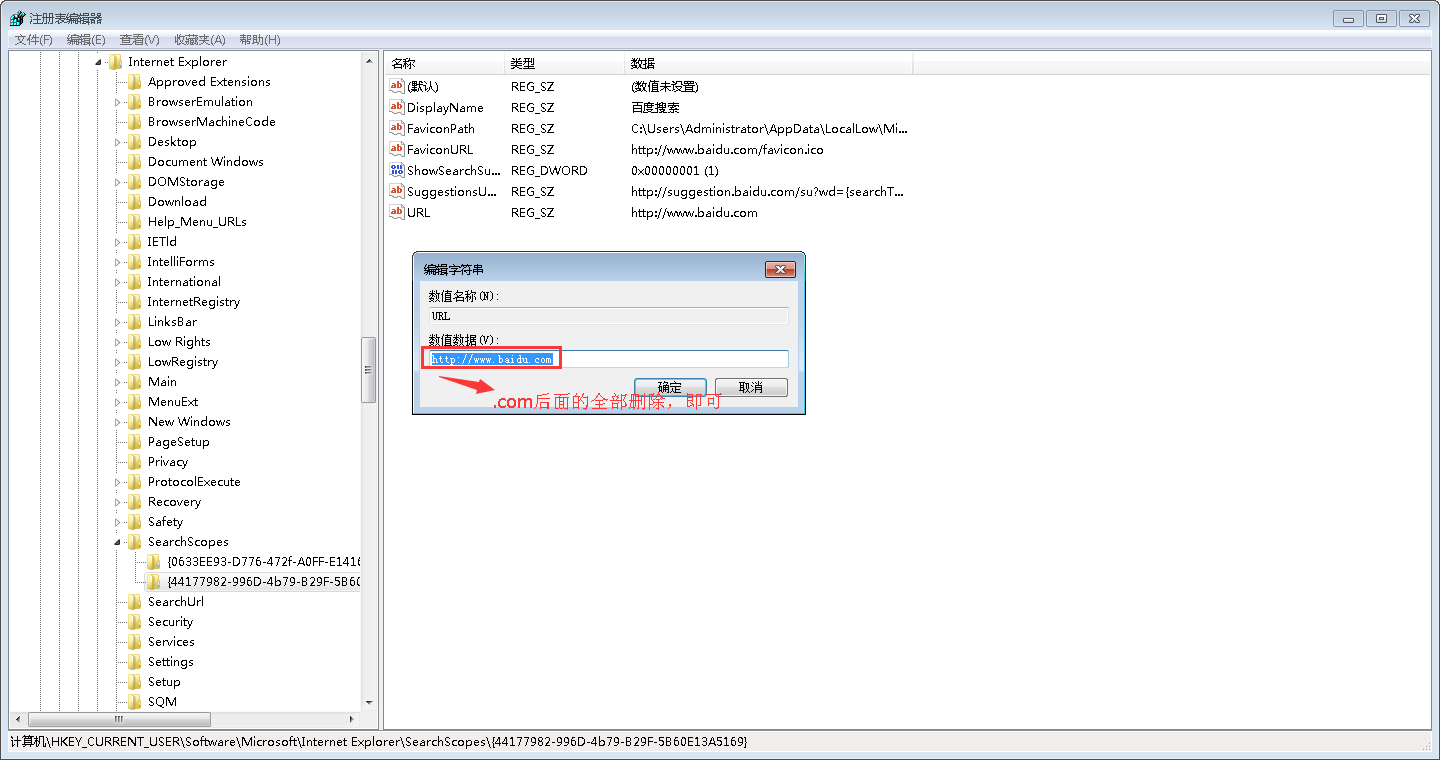Expand the Recovery key
This screenshot has height=760, width=1440.
(118, 502)
